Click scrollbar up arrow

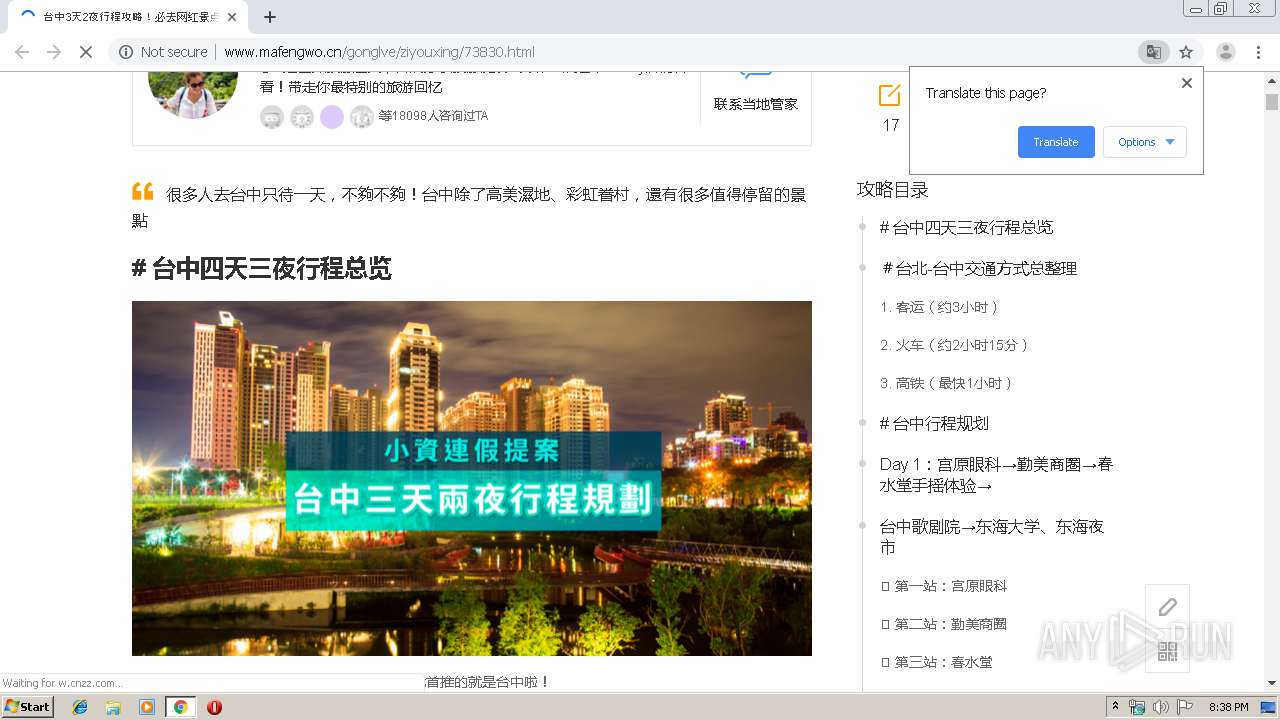(x=1272, y=81)
